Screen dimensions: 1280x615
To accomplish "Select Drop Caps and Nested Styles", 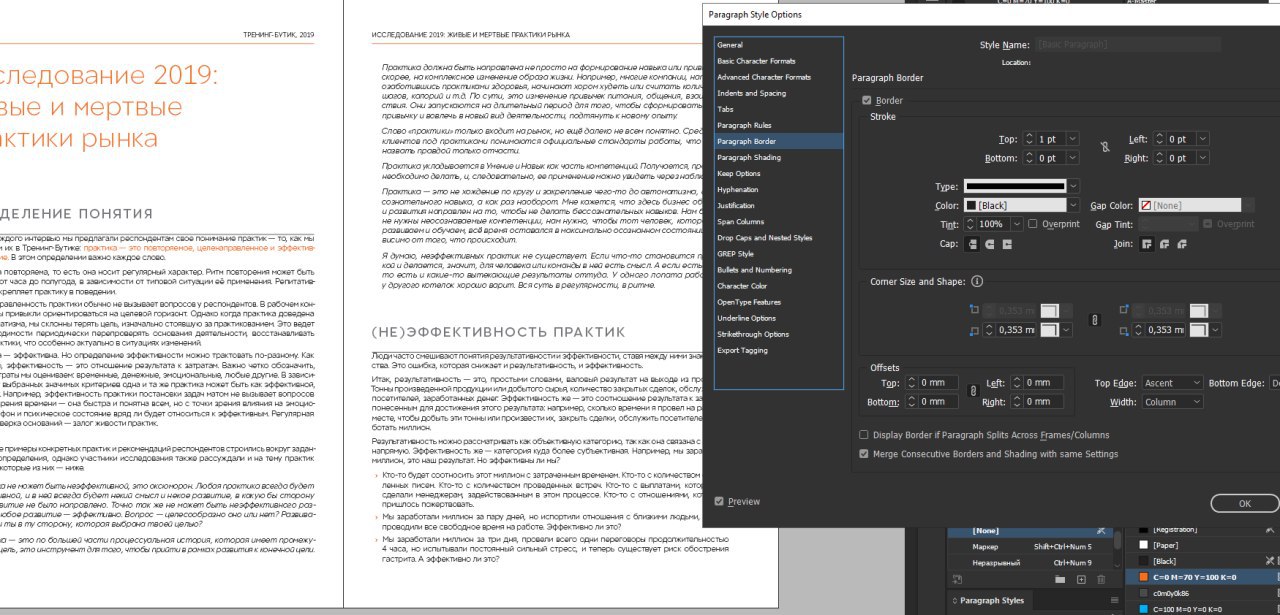I will pyautogui.click(x=779, y=238).
